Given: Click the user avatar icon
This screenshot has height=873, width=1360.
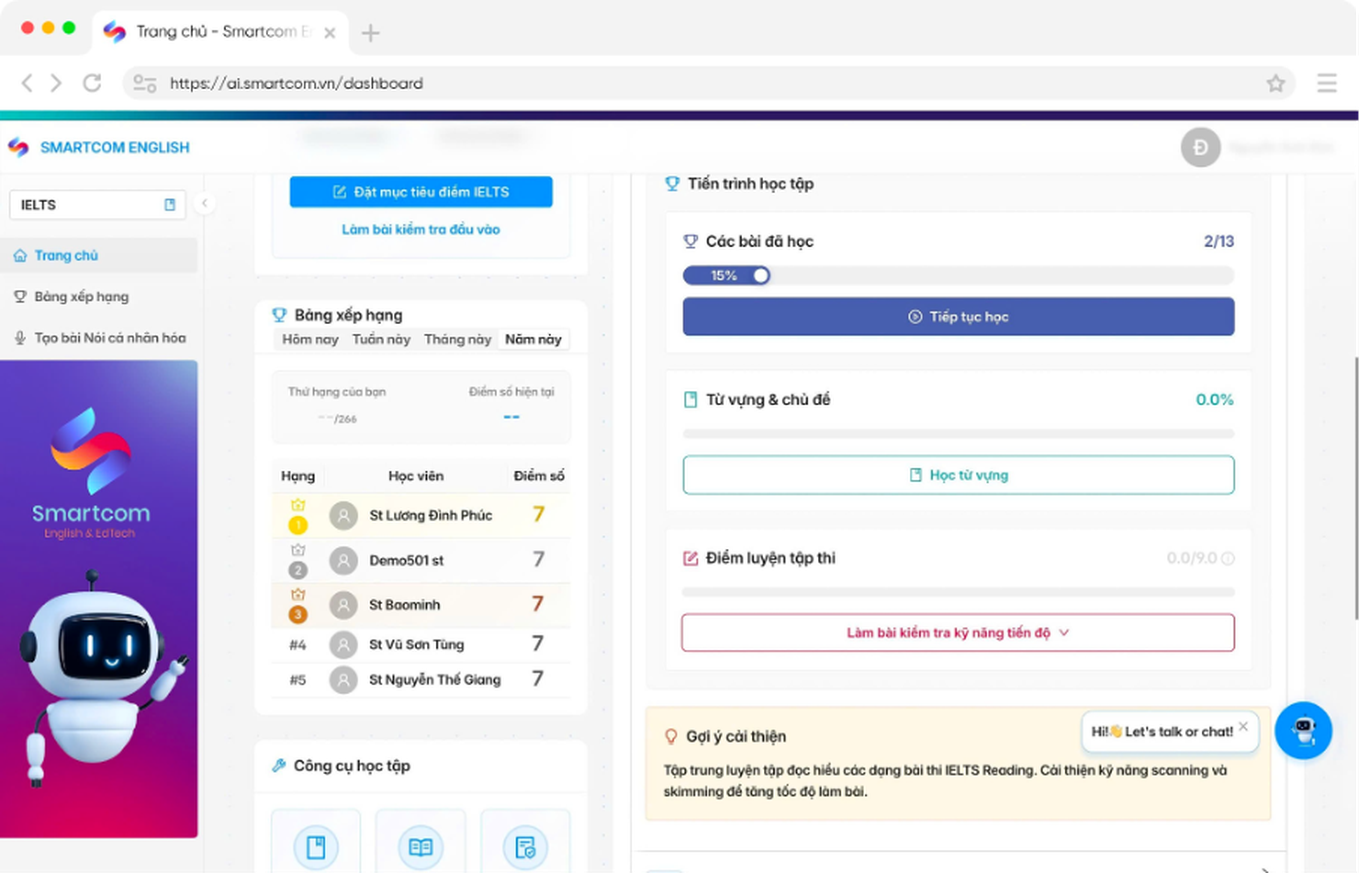Looking at the screenshot, I should [1200, 147].
